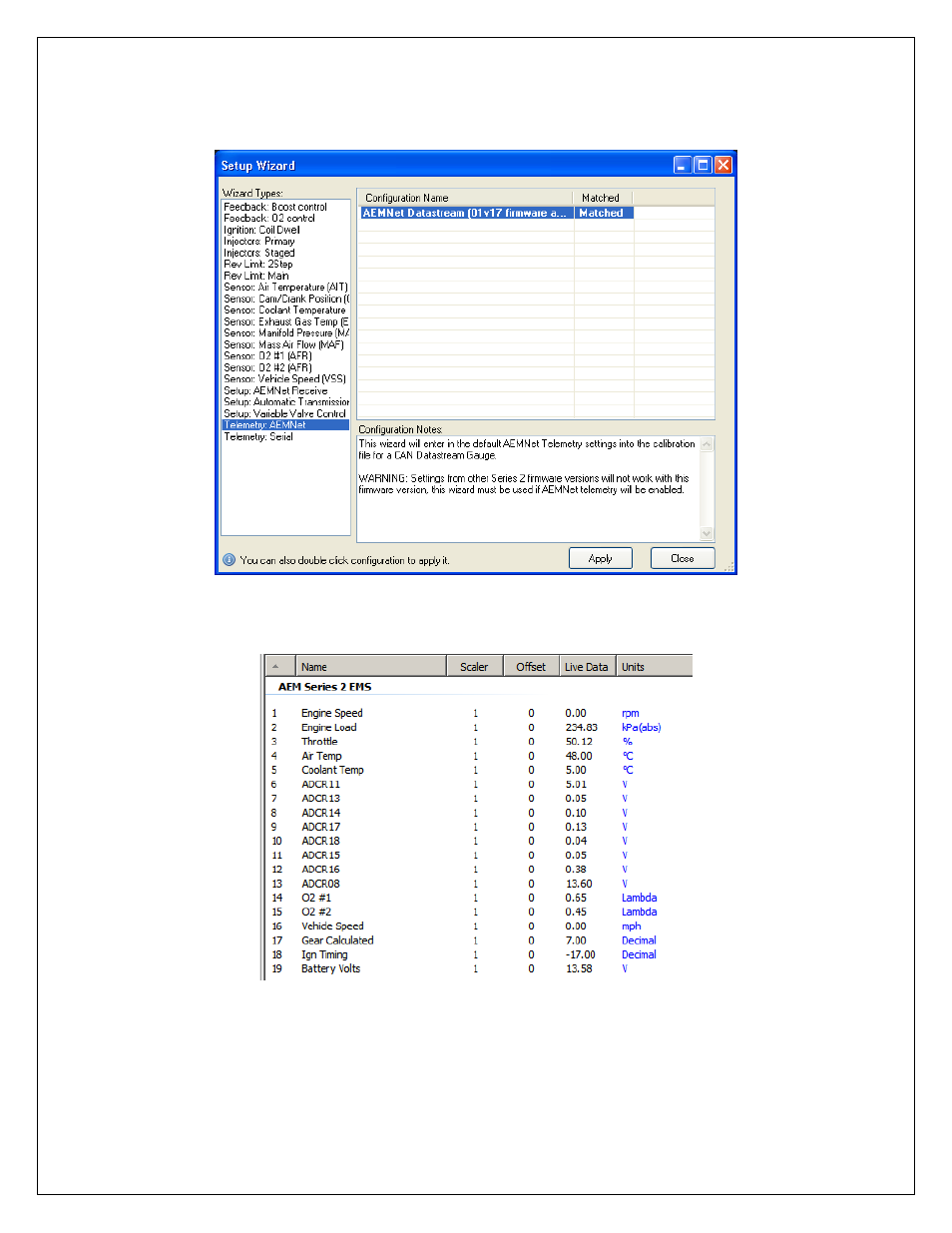
Task: Select the 'ADCR08' row name
Action: point(320,884)
